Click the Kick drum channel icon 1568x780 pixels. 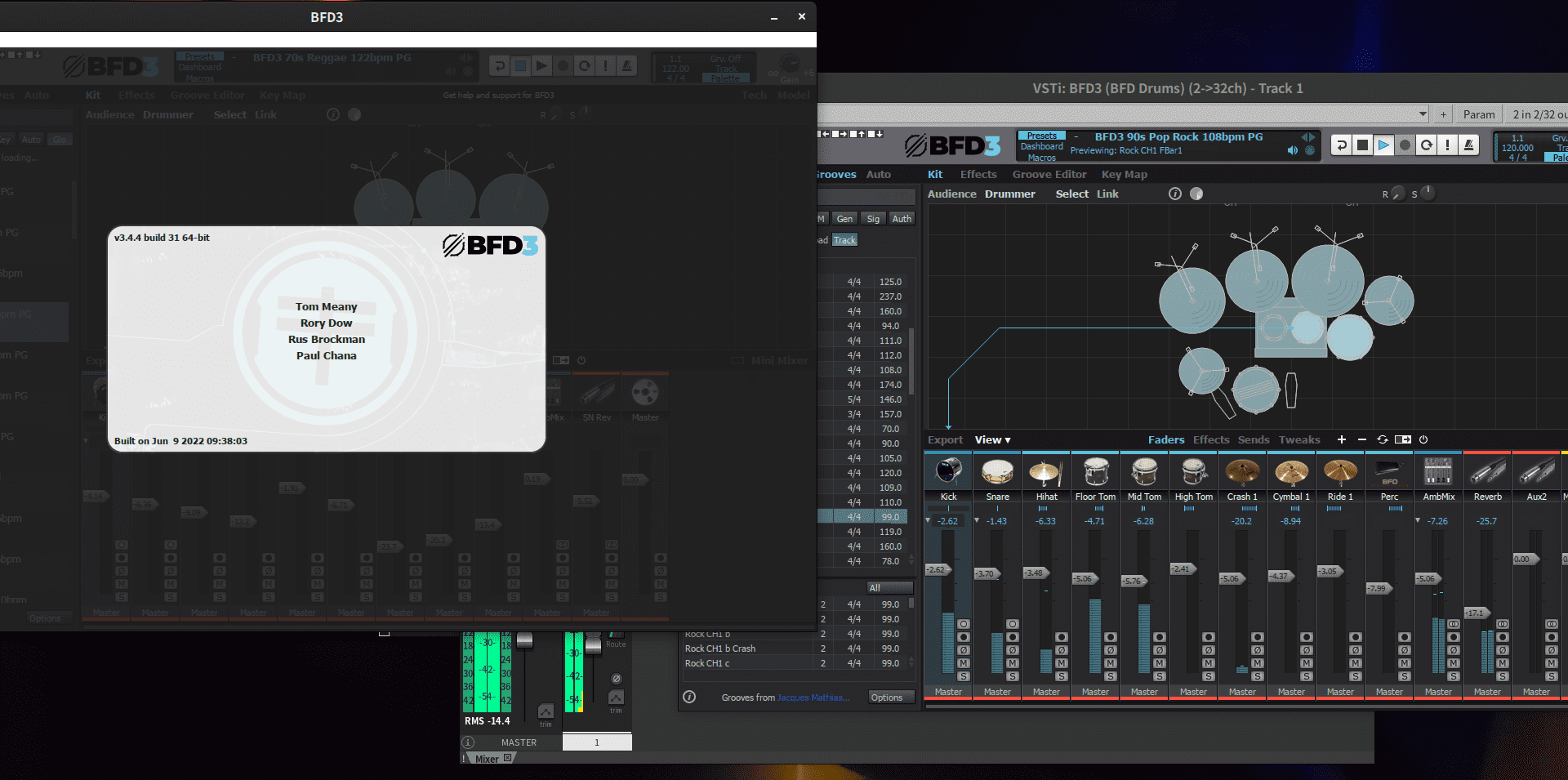(x=948, y=472)
